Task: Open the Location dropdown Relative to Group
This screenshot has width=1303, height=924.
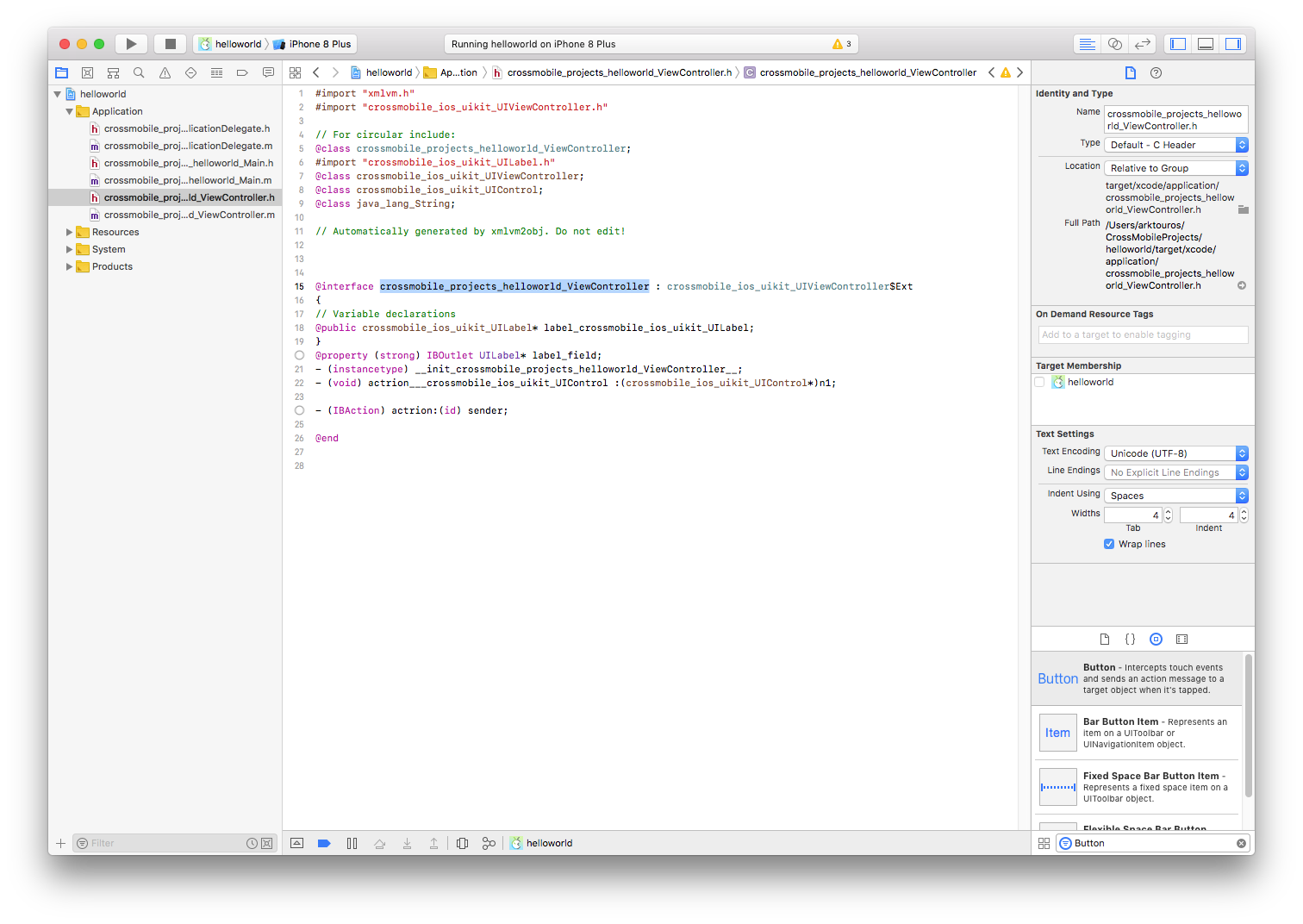Action: click(x=1176, y=168)
